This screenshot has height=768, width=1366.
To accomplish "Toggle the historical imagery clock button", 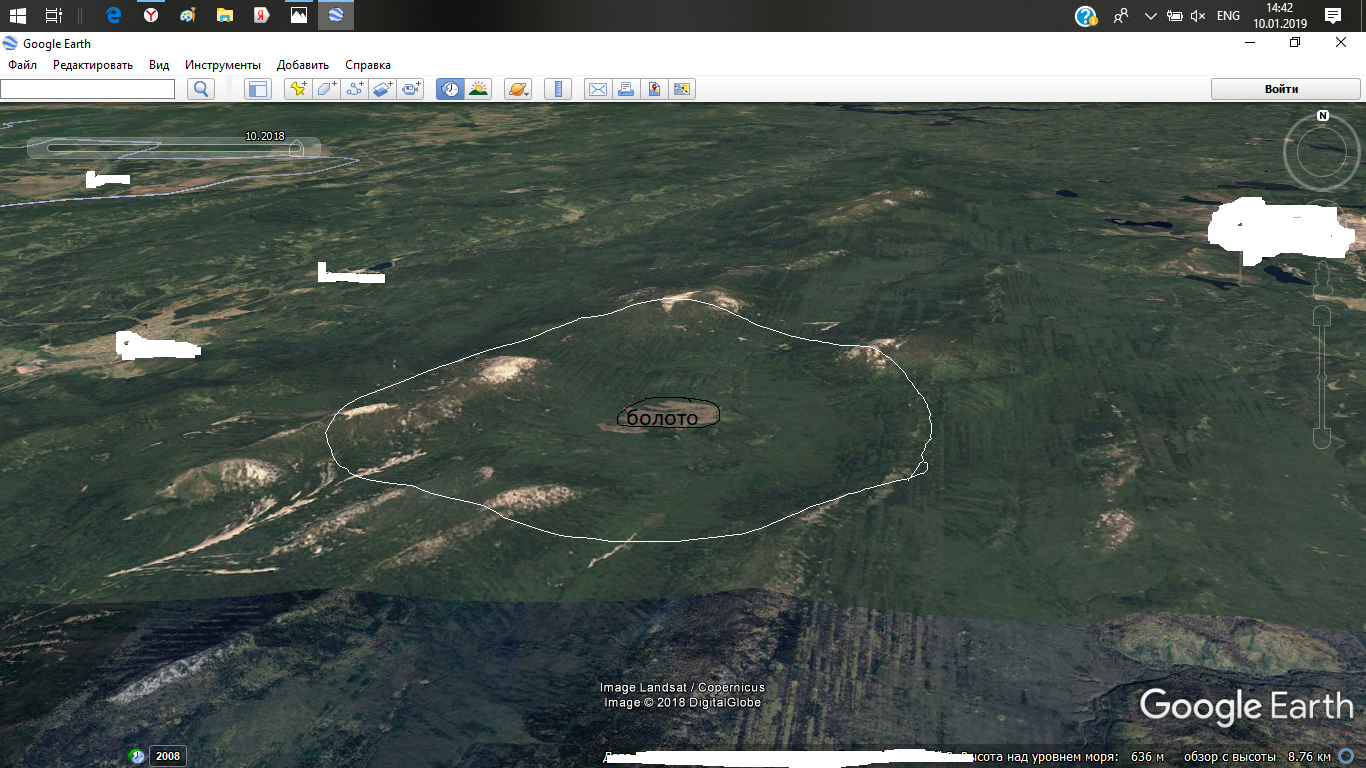I will pos(450,89).
